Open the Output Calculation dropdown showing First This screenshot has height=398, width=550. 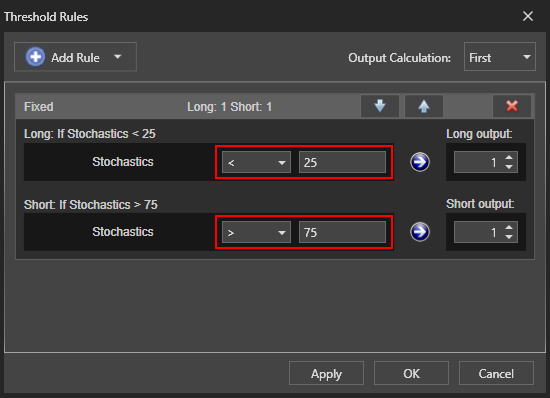pos(499,57)
